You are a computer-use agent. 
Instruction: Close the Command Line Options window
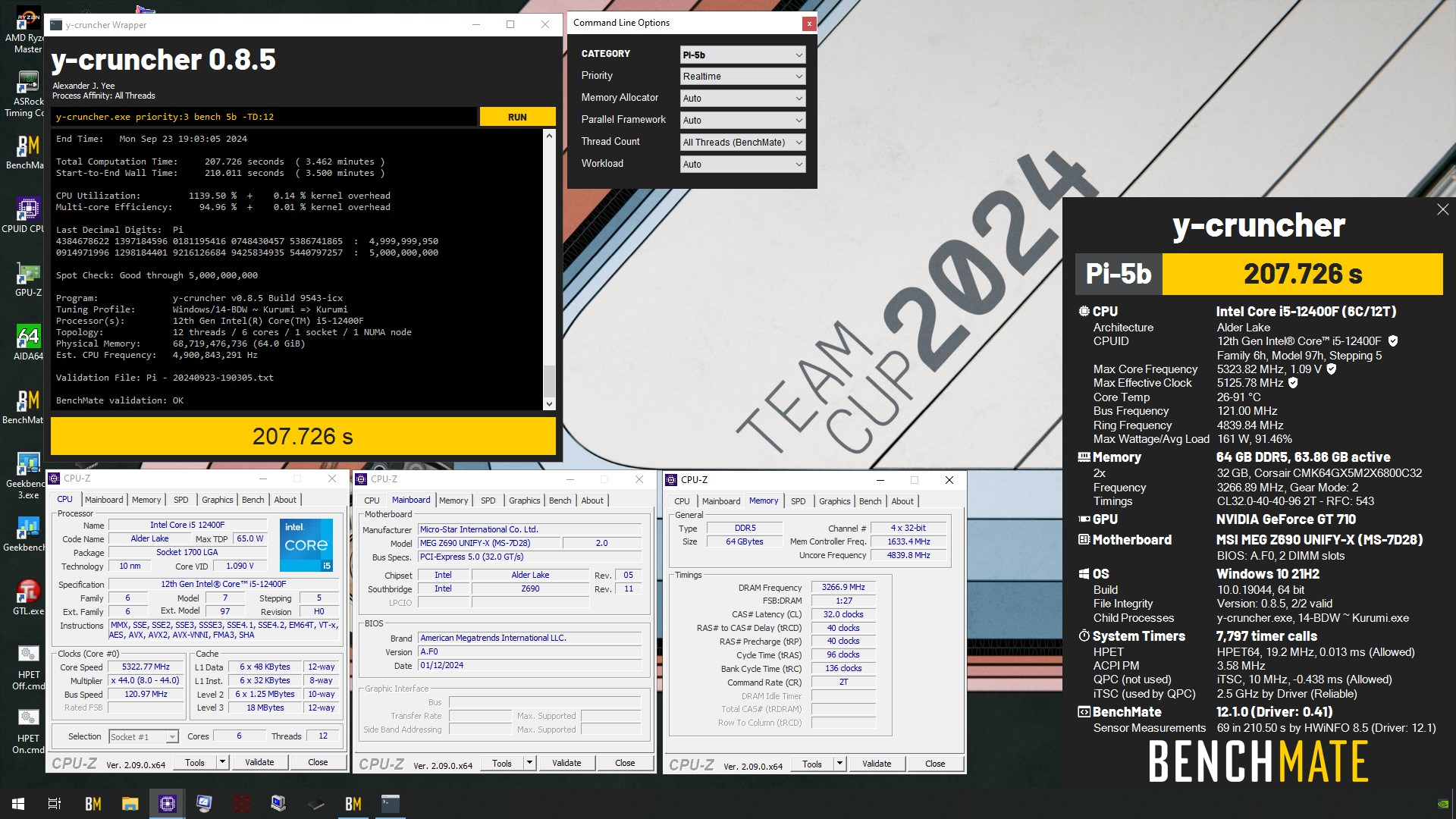pyautogui.click(x=809, y=24)
